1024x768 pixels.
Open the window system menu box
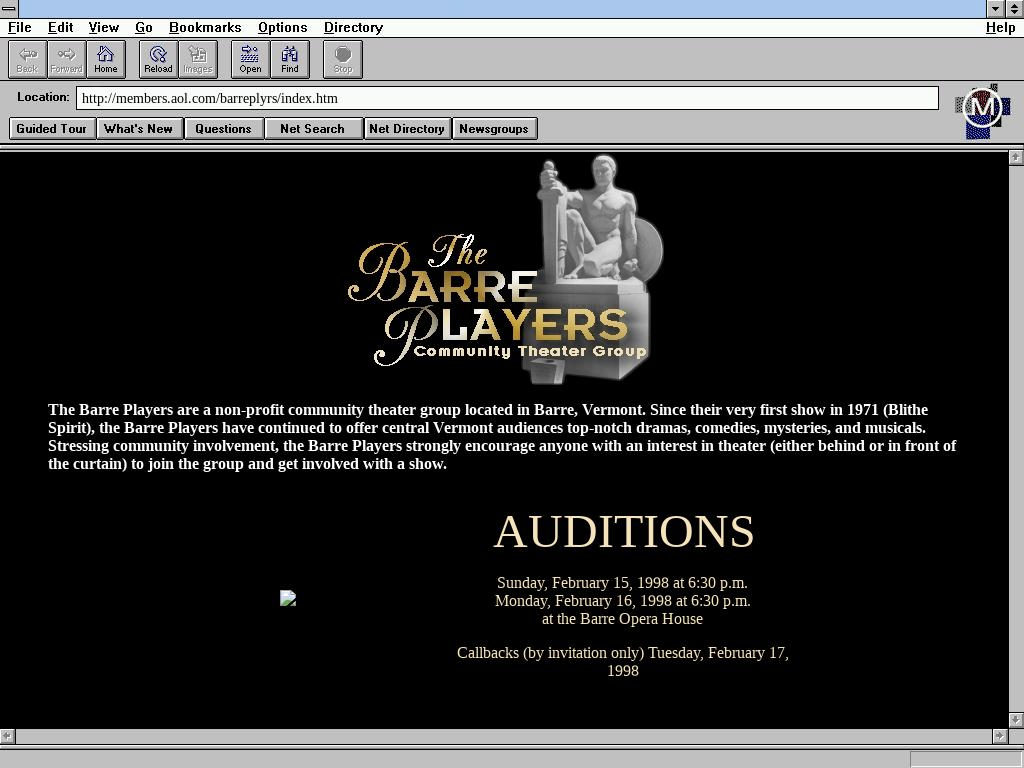click(9, 9)
